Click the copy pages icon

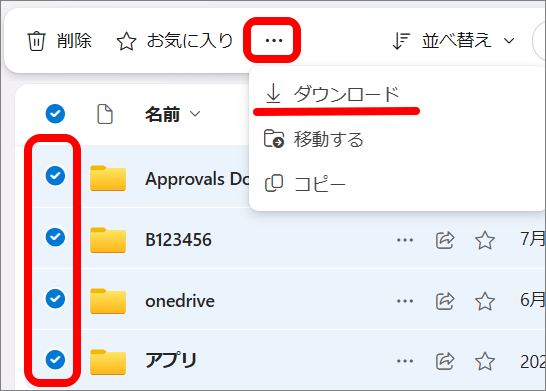(x=274, y=183)
